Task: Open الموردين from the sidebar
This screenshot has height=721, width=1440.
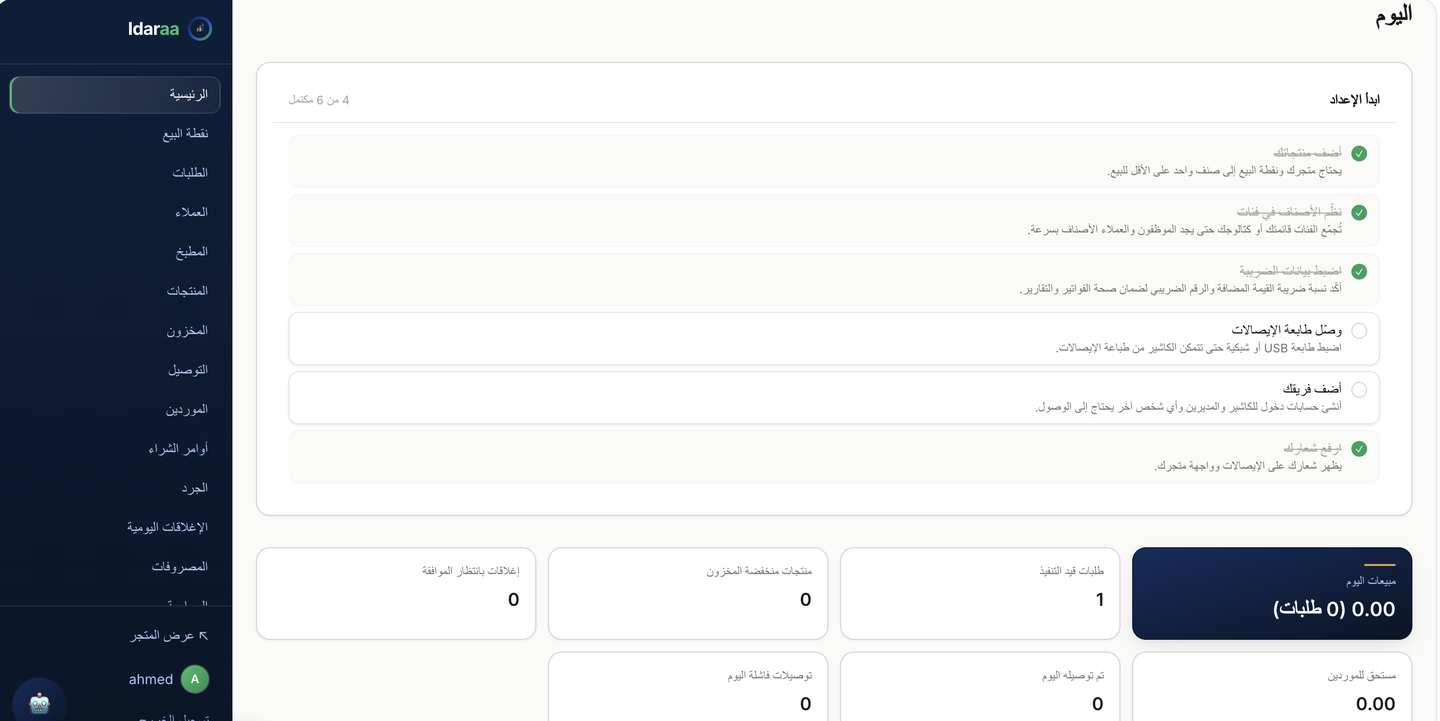Action: click(x=115, y=410)
